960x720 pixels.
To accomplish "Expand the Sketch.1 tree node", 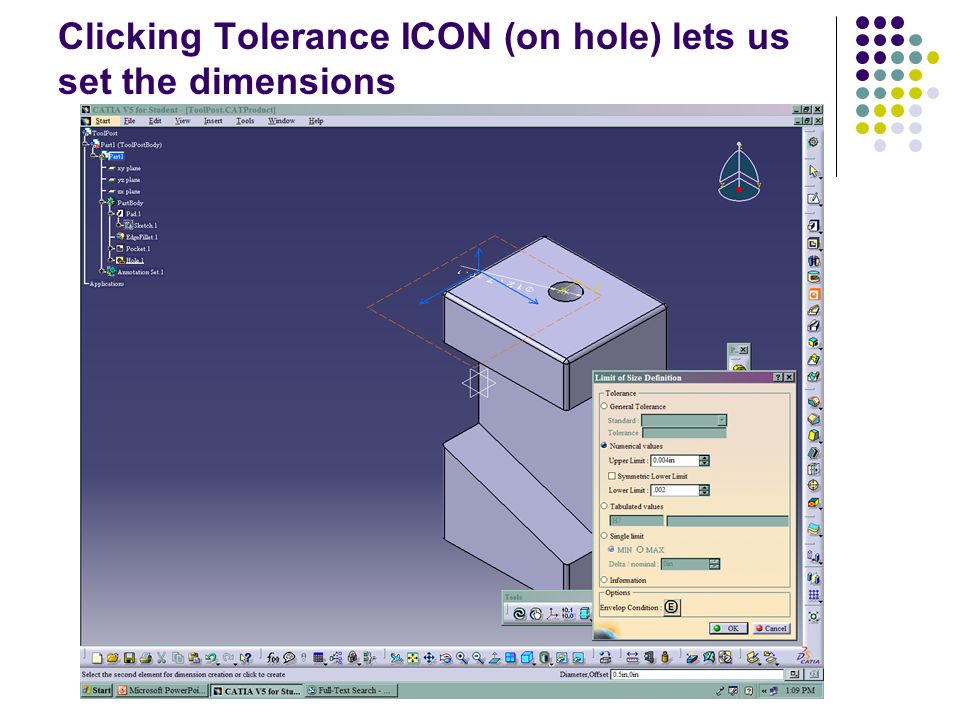I will [120, 225].
